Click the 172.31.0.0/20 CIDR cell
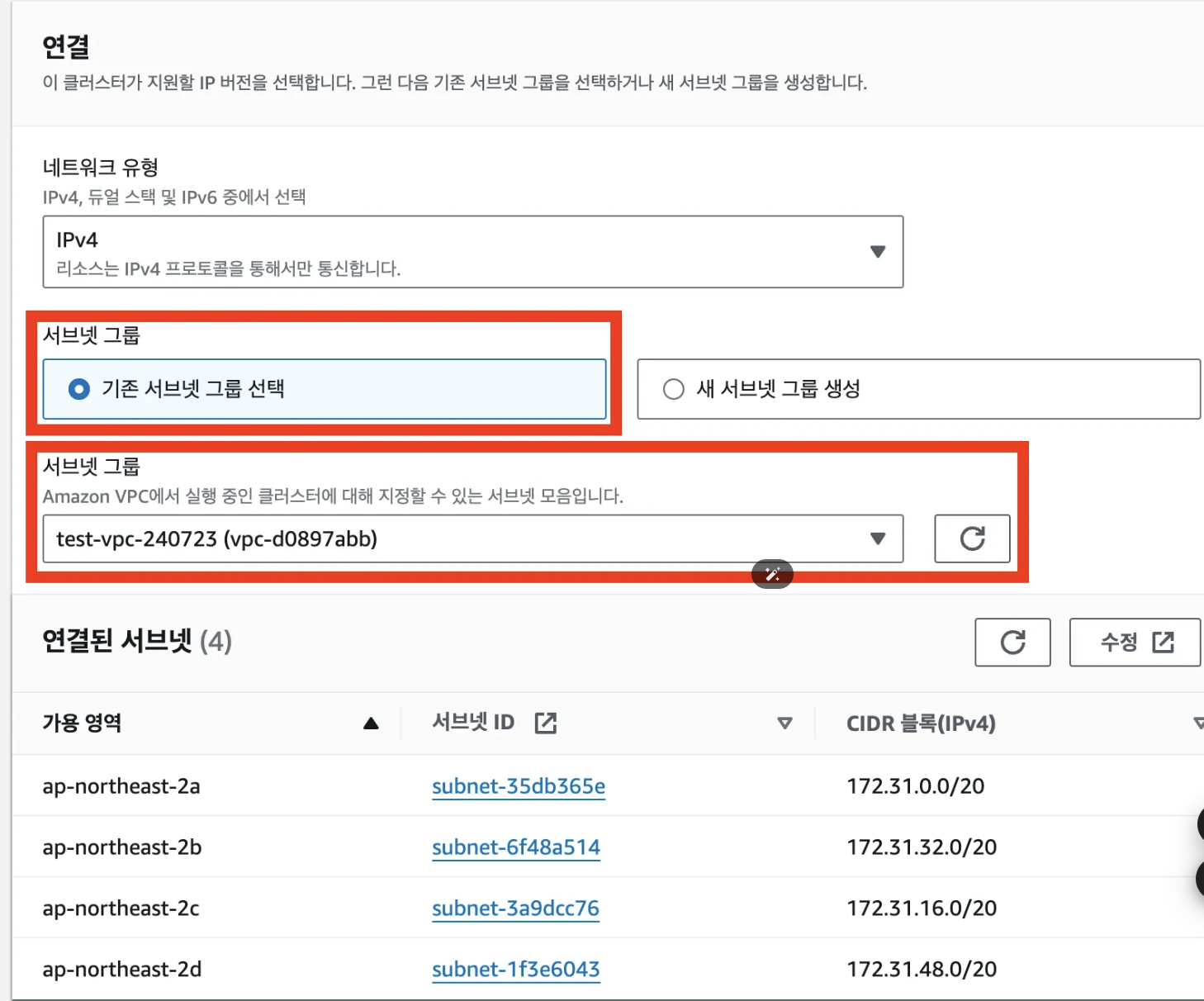 tap(916, 786)
